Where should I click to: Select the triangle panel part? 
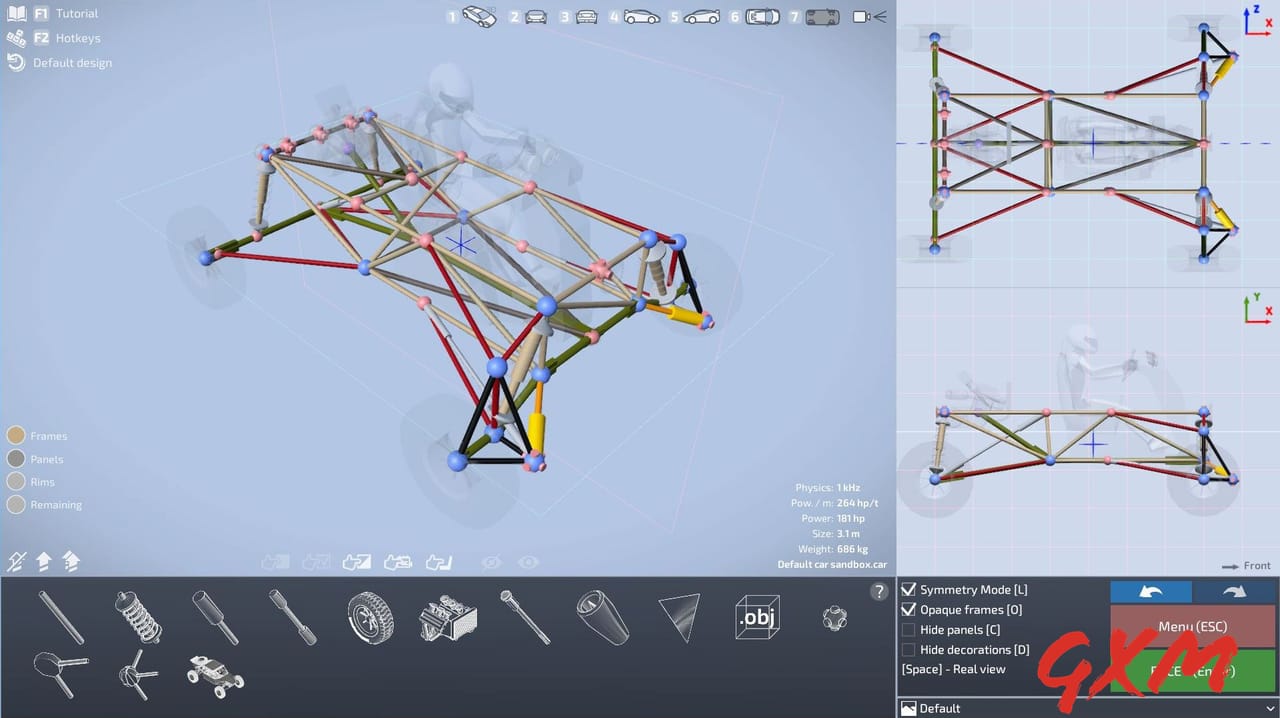(680, 617)
